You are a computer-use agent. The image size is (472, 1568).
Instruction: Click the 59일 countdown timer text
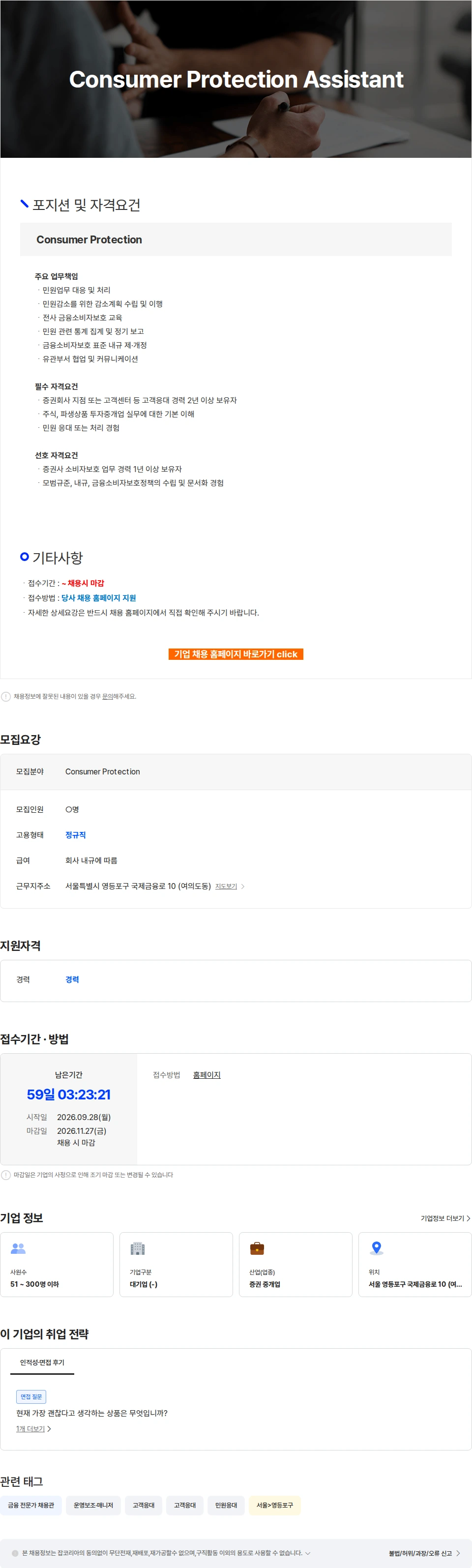tap(69, 1095)
